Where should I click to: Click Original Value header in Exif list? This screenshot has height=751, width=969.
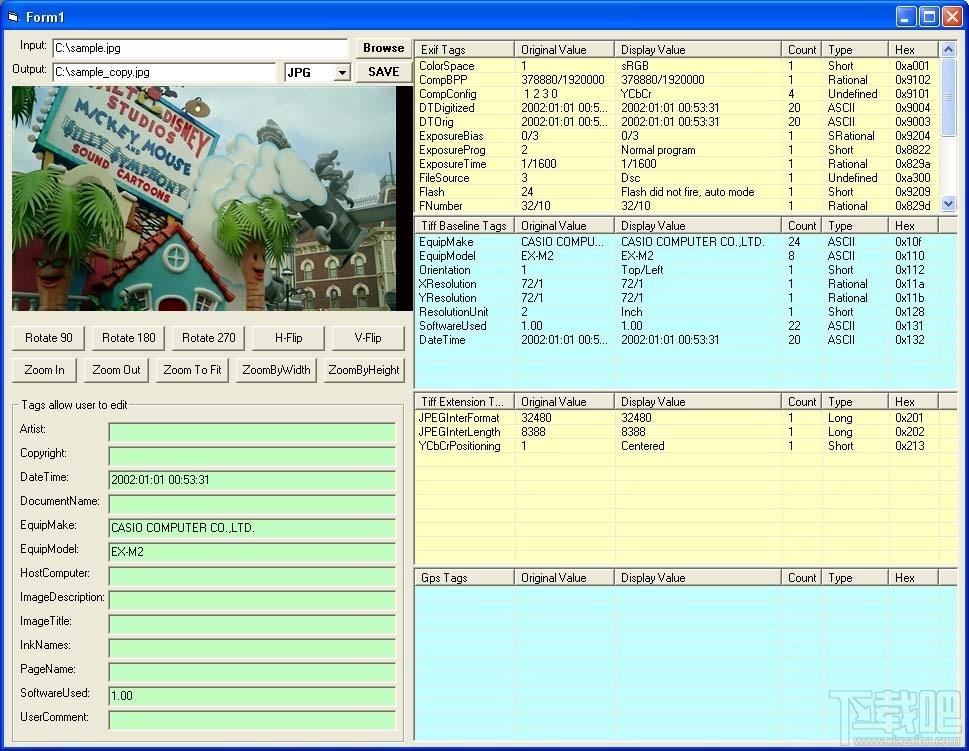pyautogui.click(x=564, y=49)
